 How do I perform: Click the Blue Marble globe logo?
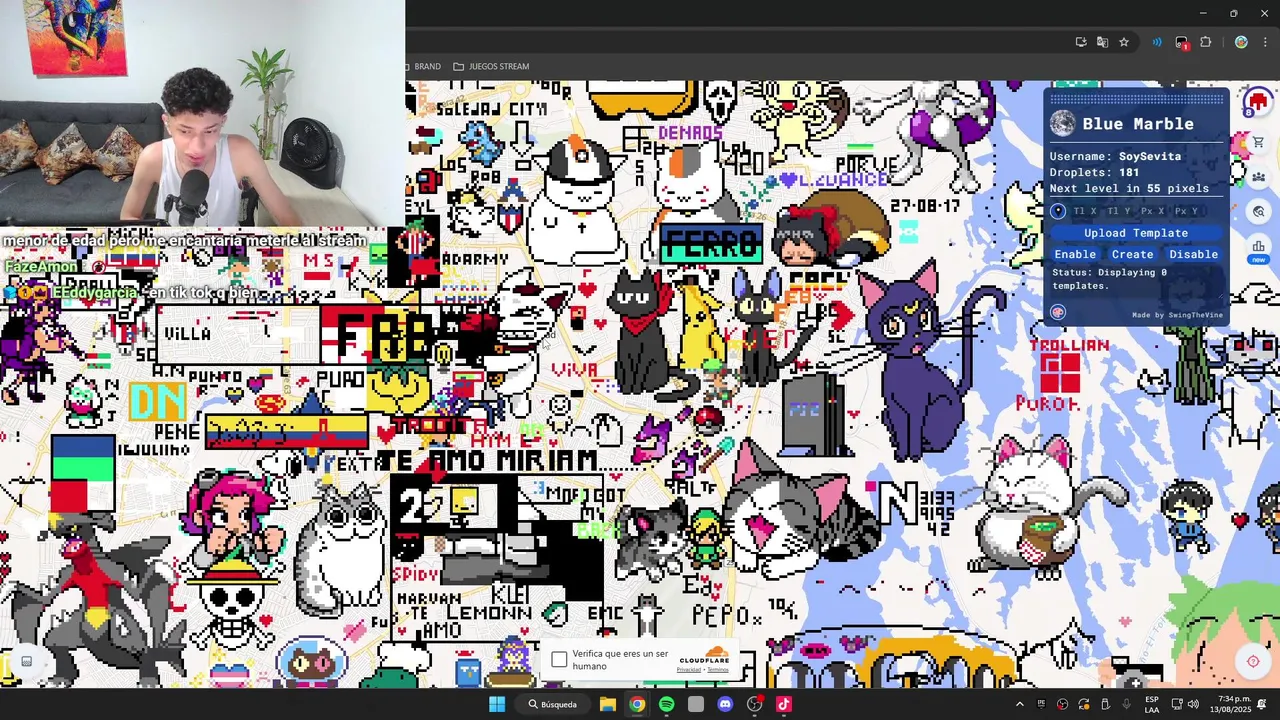(x=1062, y=124)
